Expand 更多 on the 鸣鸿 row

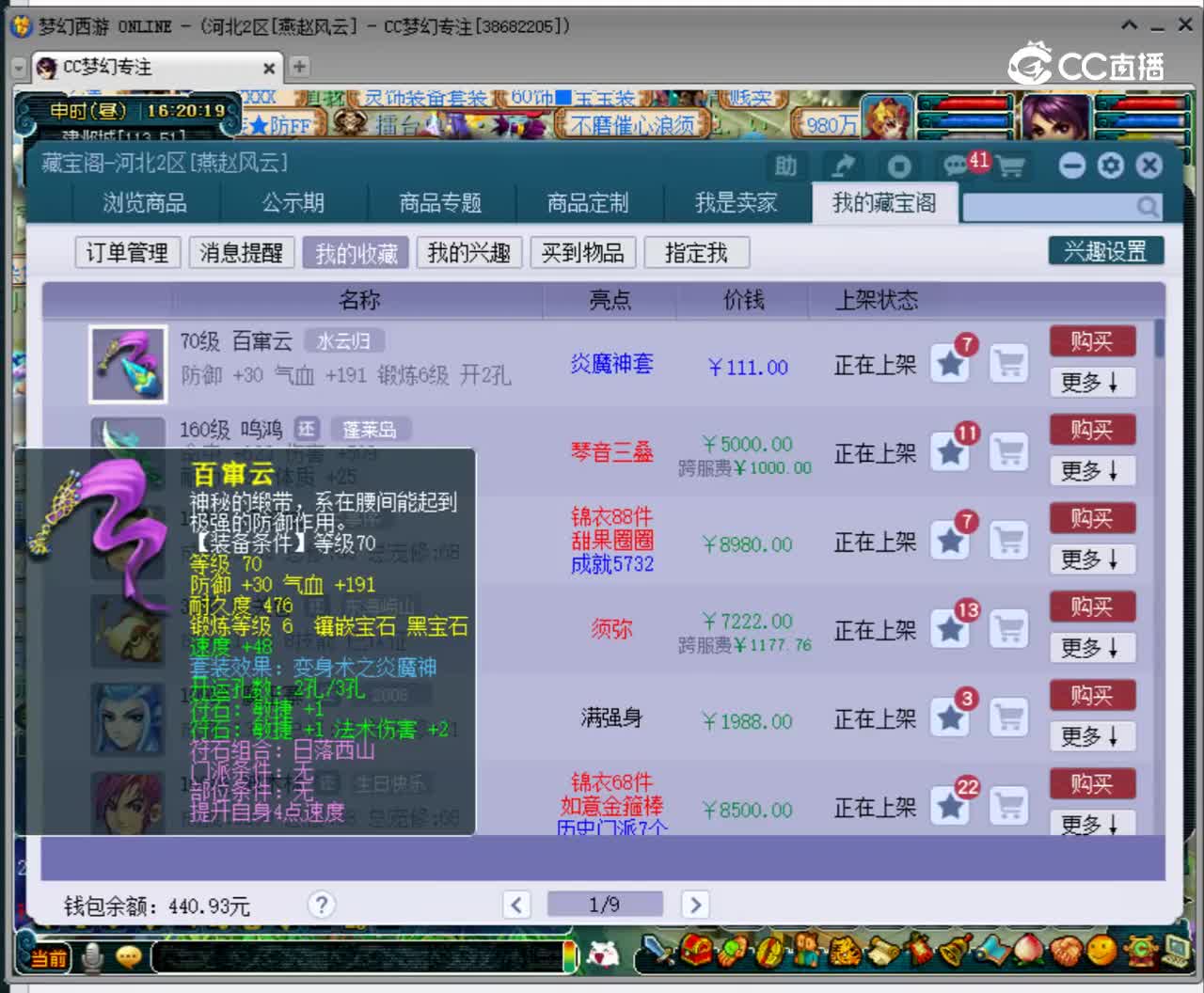(x=1091, y=470)
